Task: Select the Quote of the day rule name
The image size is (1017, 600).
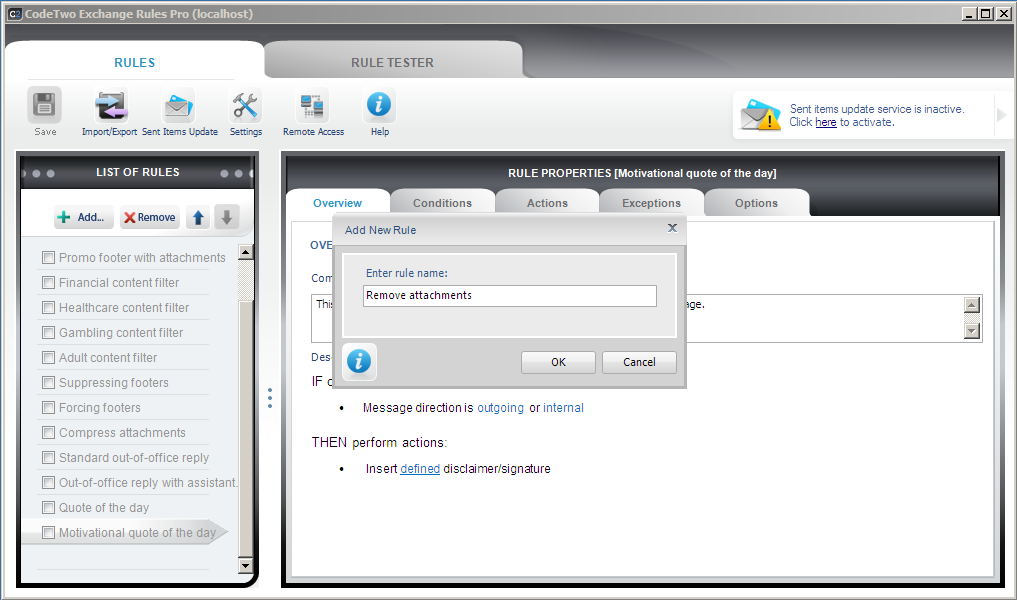Action: pyautogui.click(x=104, y=508)
